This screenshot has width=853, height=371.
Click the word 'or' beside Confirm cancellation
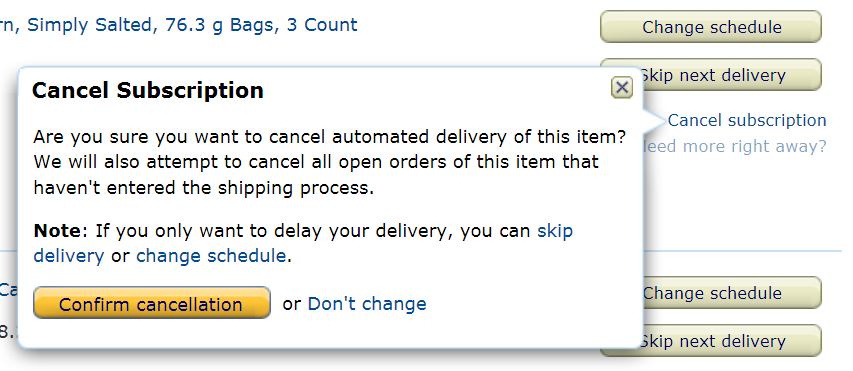point(292,304)
